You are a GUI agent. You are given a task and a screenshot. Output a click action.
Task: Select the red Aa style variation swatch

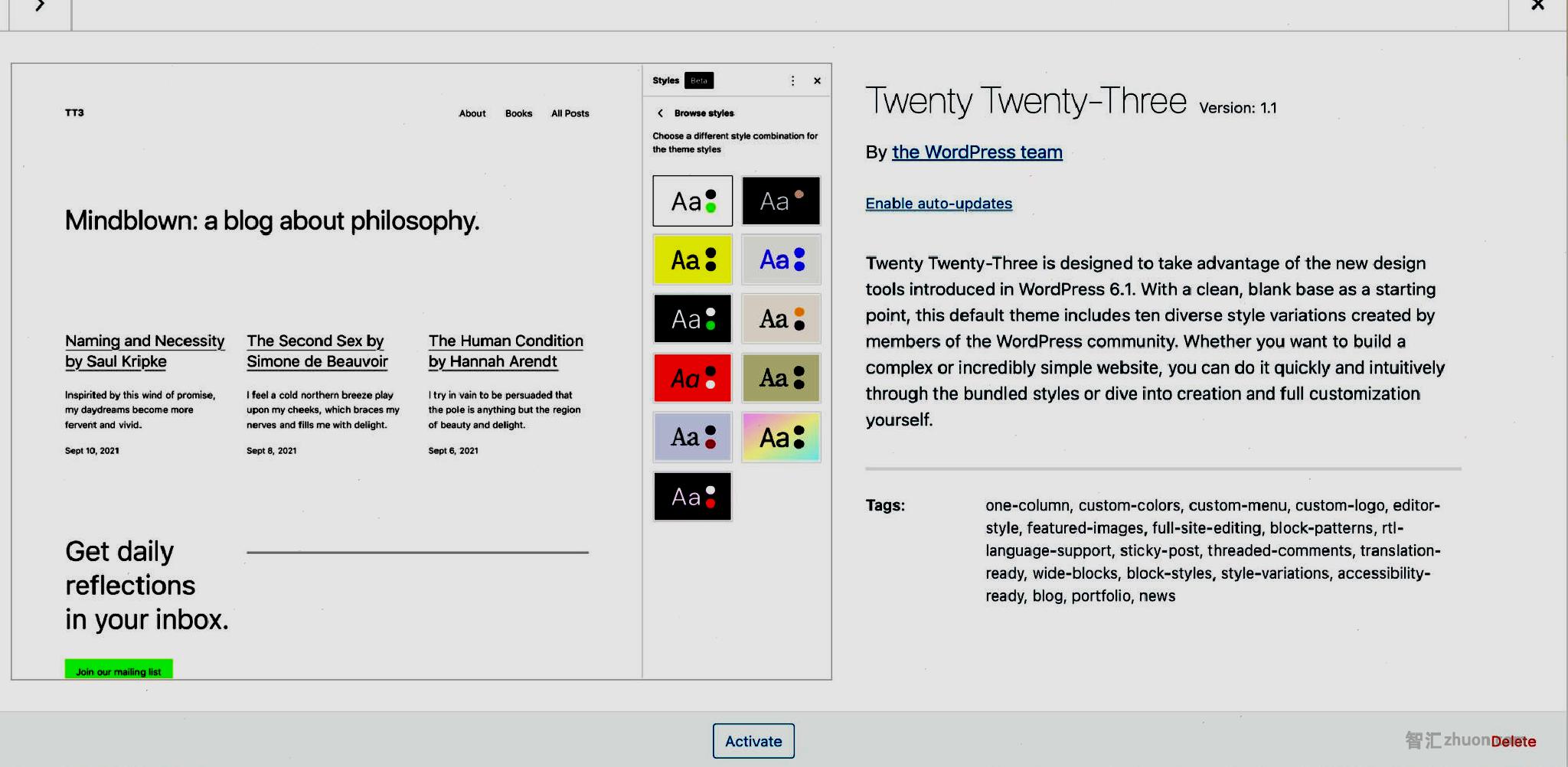[693, 377]
